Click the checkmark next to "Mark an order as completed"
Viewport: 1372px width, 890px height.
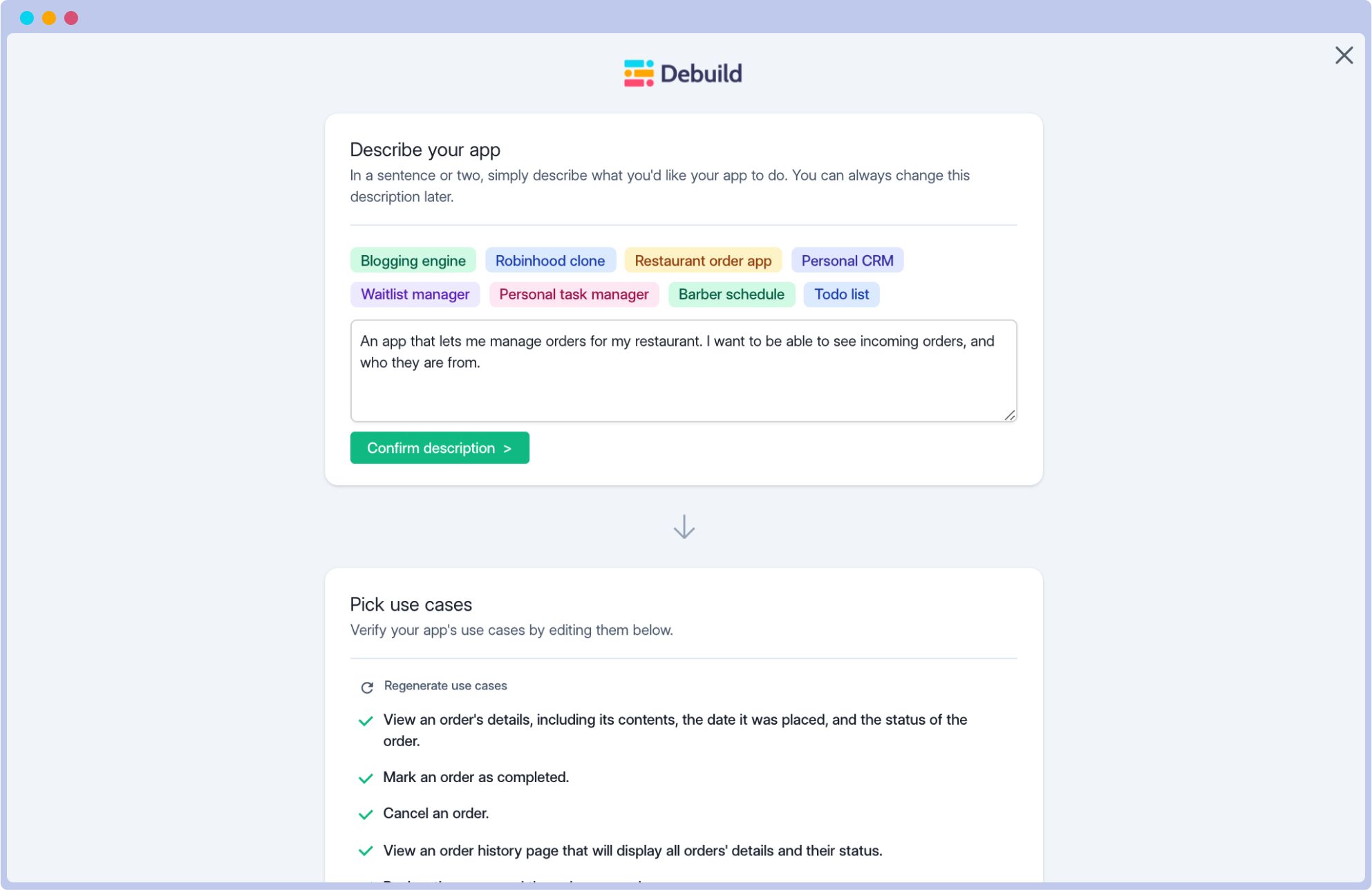[x=366, y=777]
